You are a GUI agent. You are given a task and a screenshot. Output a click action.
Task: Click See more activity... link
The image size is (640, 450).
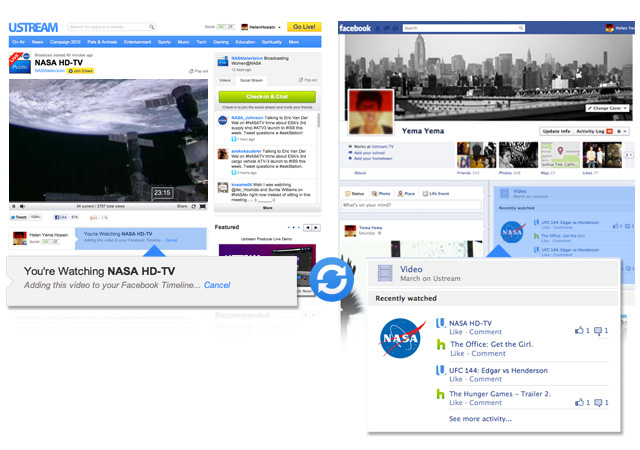480,419
